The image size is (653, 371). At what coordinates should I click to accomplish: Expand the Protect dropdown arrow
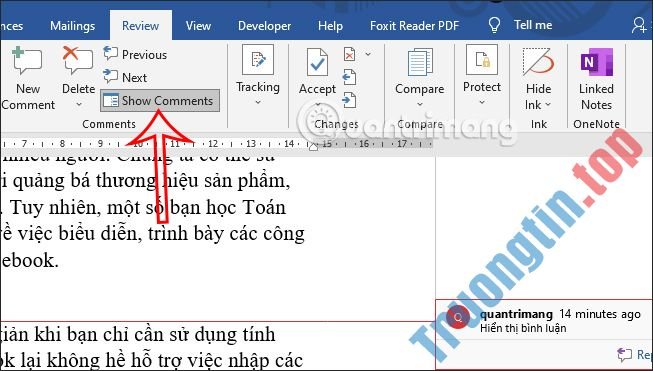pos(482,102)
